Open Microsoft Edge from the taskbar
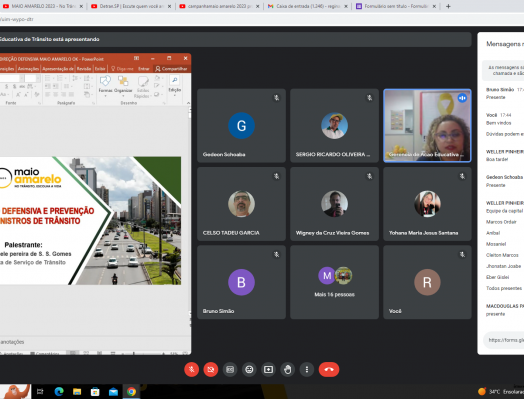The height and width of the screenshot is (399, 524). click(59, 391)
